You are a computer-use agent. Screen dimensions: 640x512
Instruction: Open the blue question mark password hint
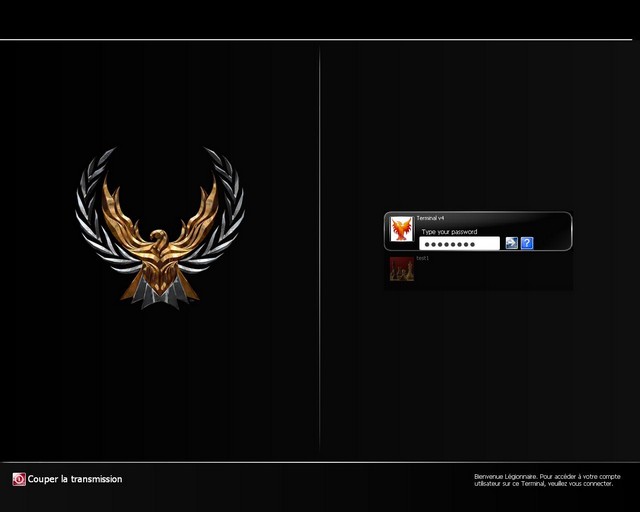point(527,243)
